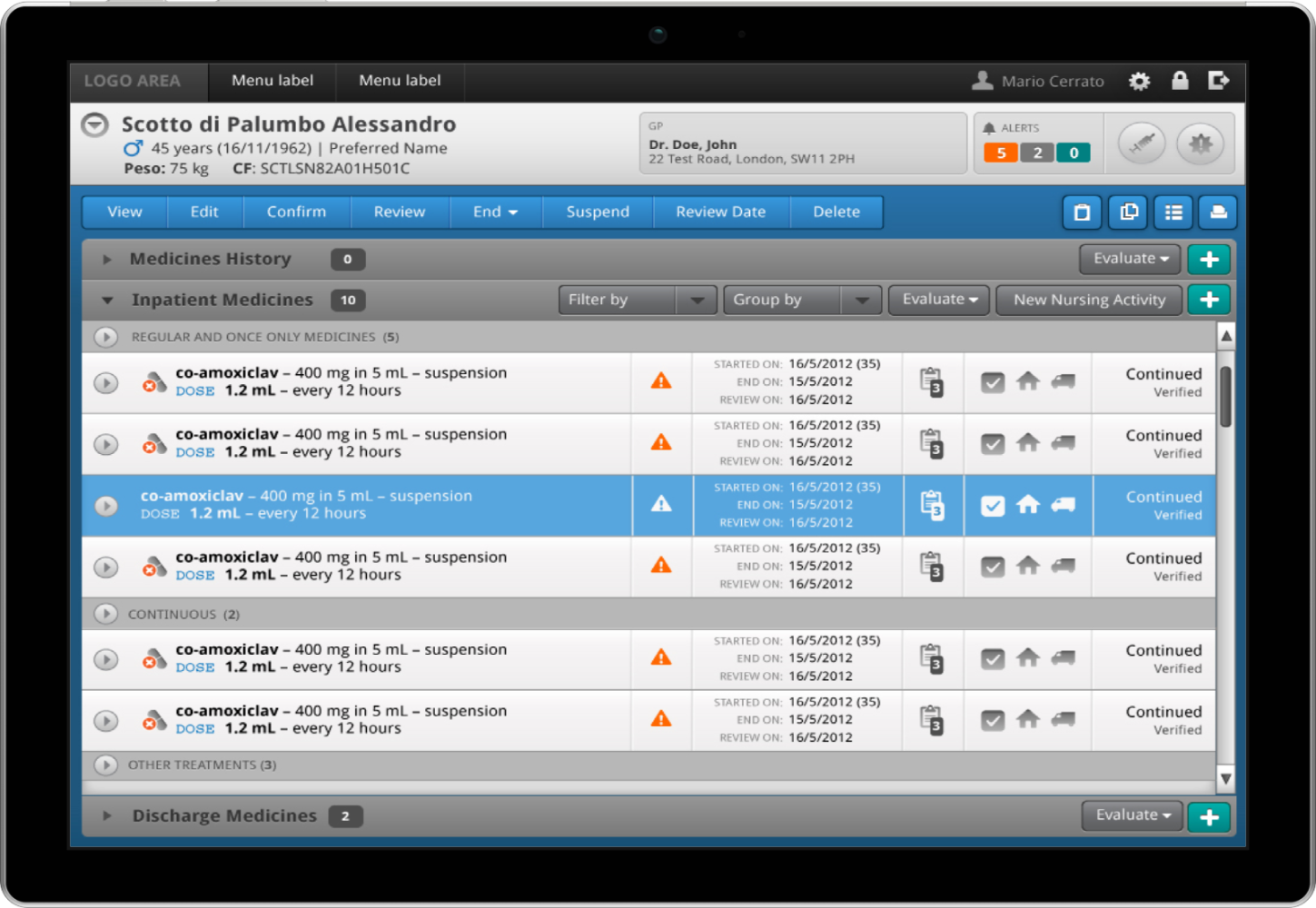
Task: Expand details of the highlighted blue medicine row
Action: [106, 506]
